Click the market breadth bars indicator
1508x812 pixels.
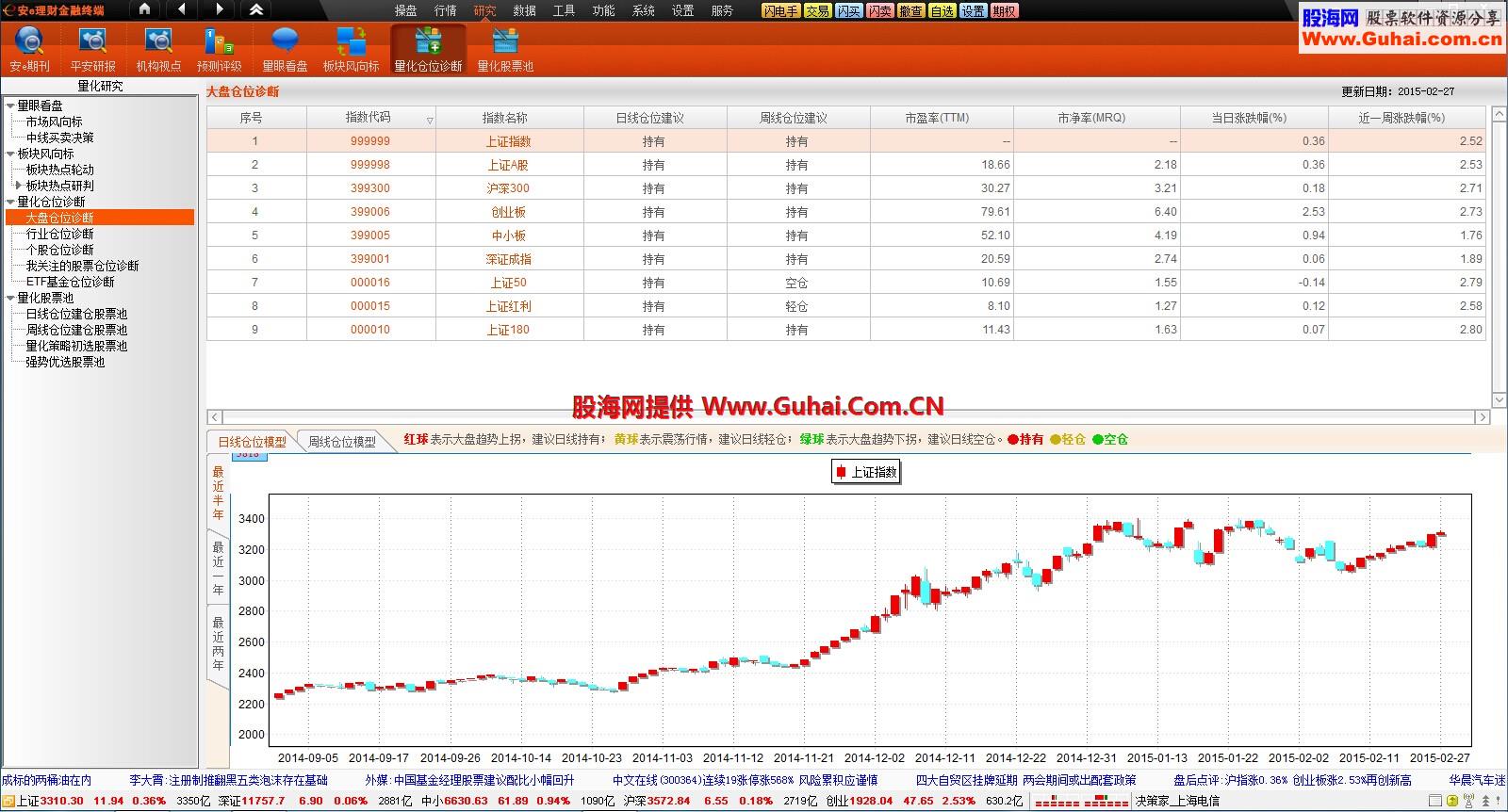coord(1082,801)
